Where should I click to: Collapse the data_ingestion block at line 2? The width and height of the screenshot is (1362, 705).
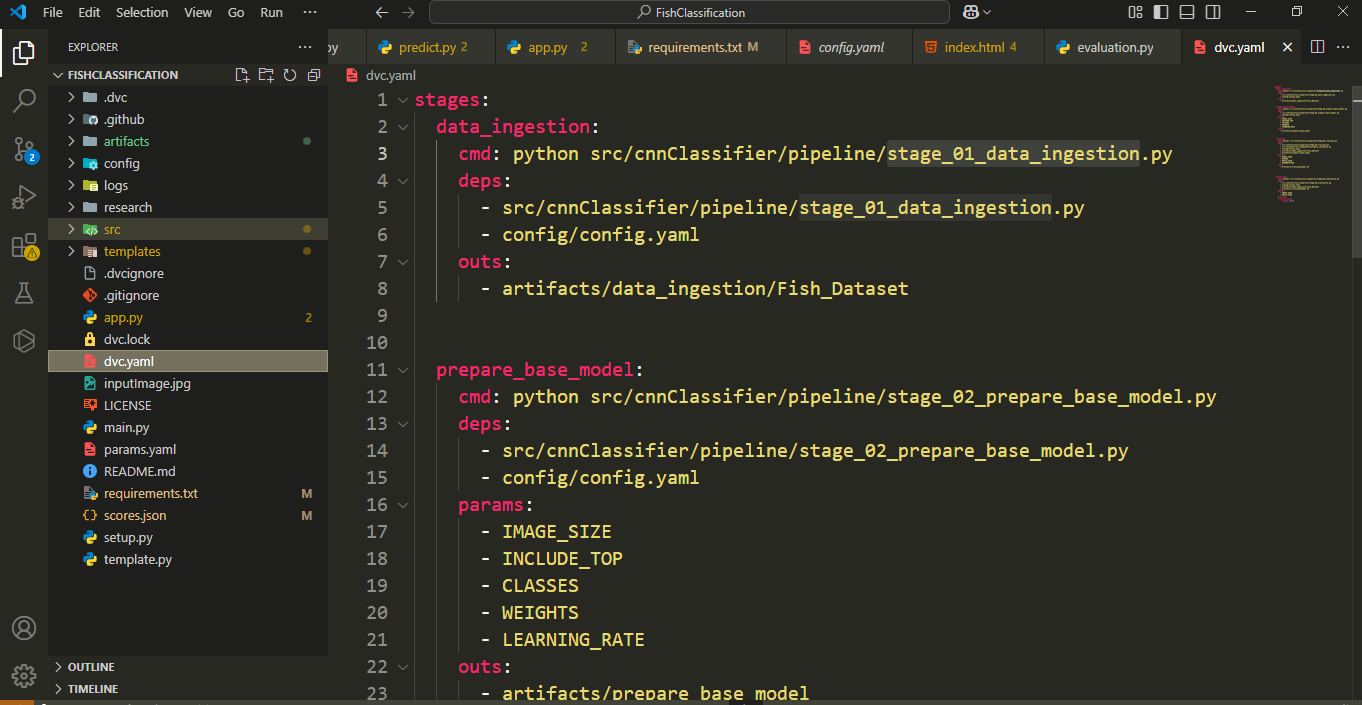(403, 127)
